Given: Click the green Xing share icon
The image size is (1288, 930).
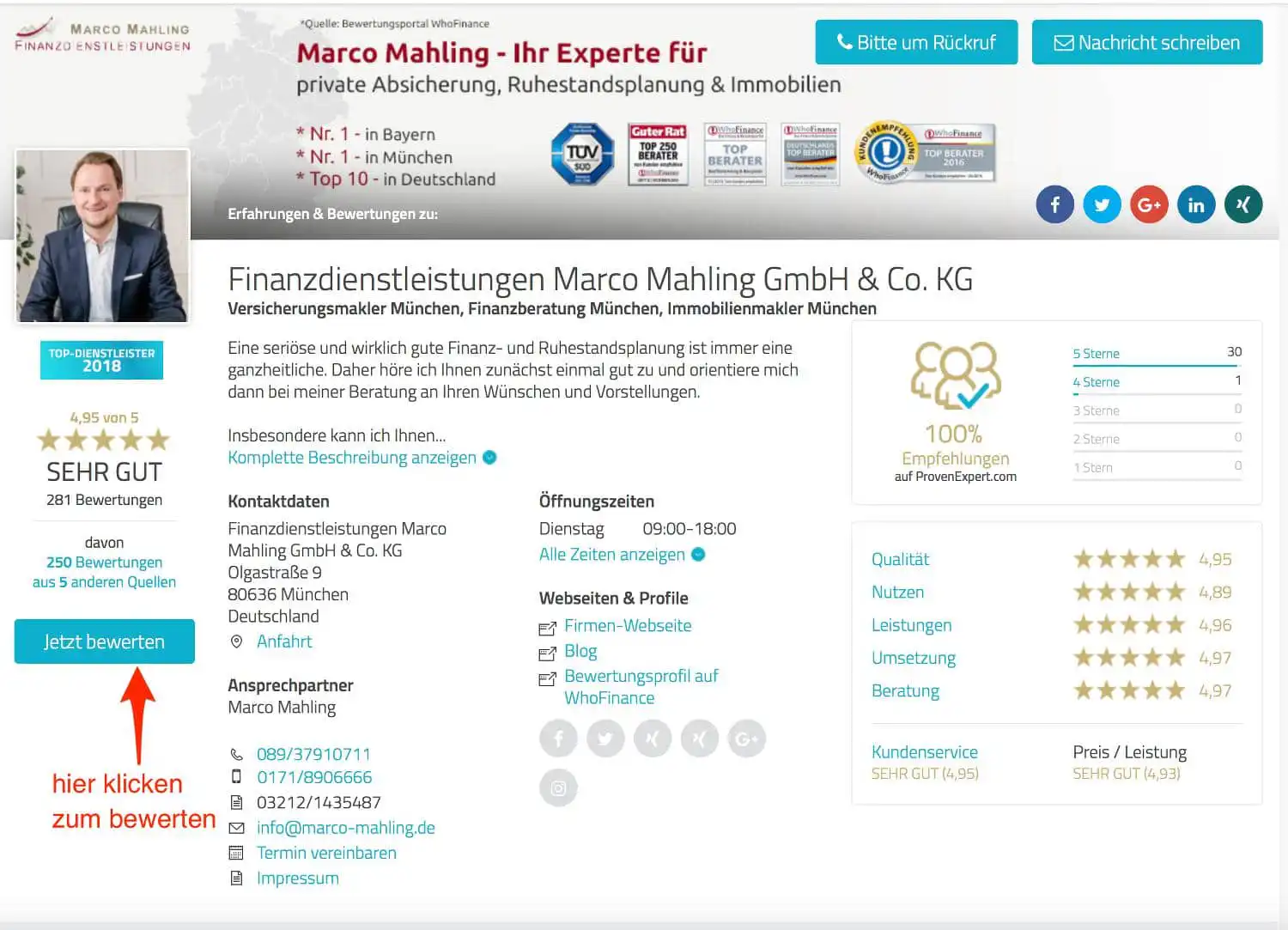Looking at the screenshot, I should (x=1242, y=205).
